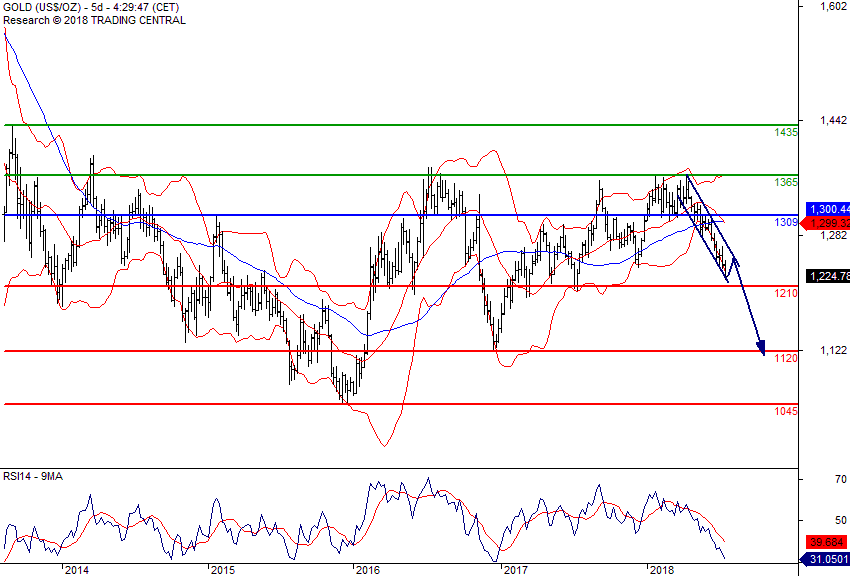Click the blue 1309 pivot label
The height and width of the screenshot is (576, 850).
point(785,222)
